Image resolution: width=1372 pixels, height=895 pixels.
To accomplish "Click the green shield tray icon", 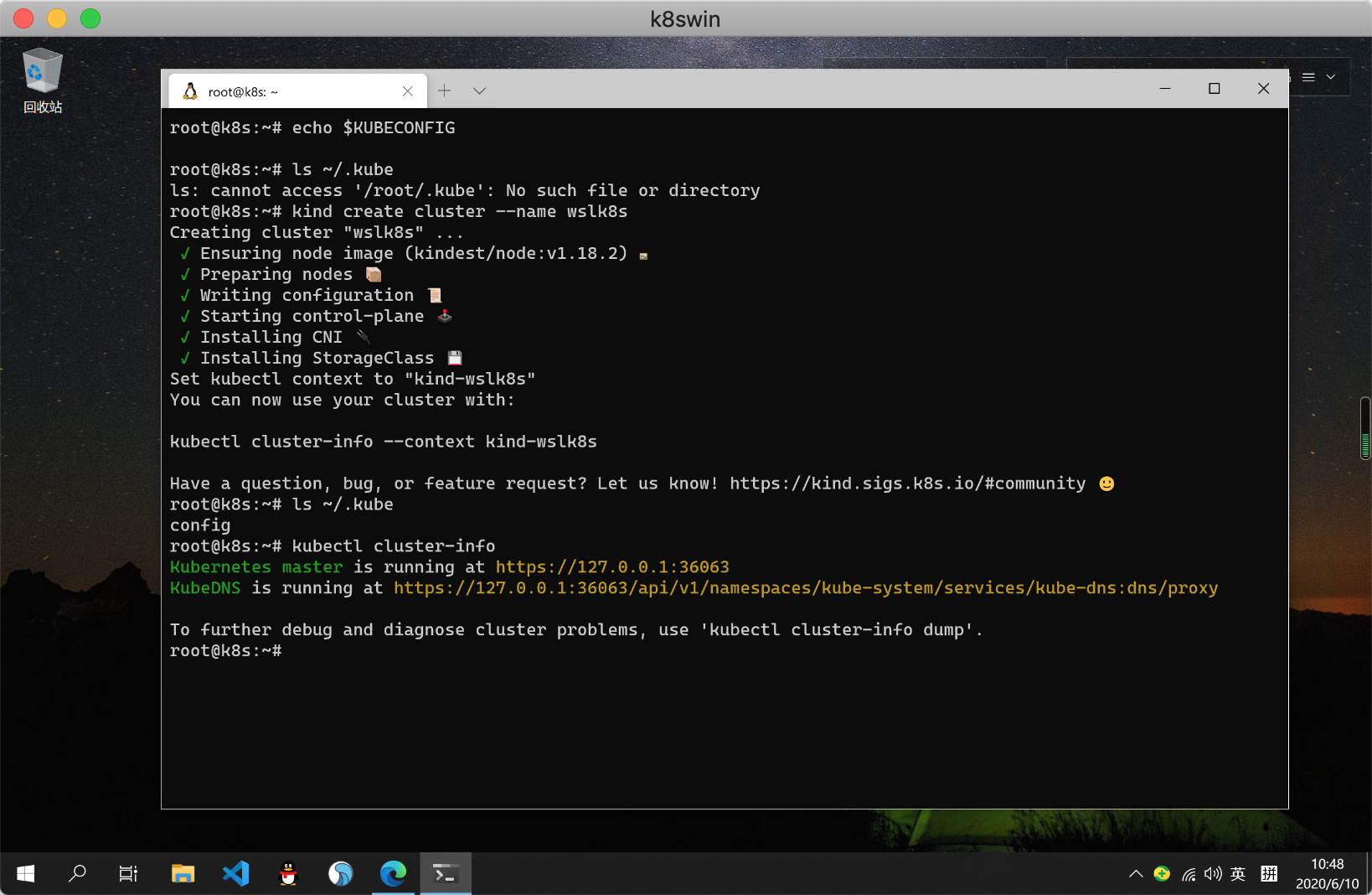I will pyautogui.click(x=1162, y=874).
